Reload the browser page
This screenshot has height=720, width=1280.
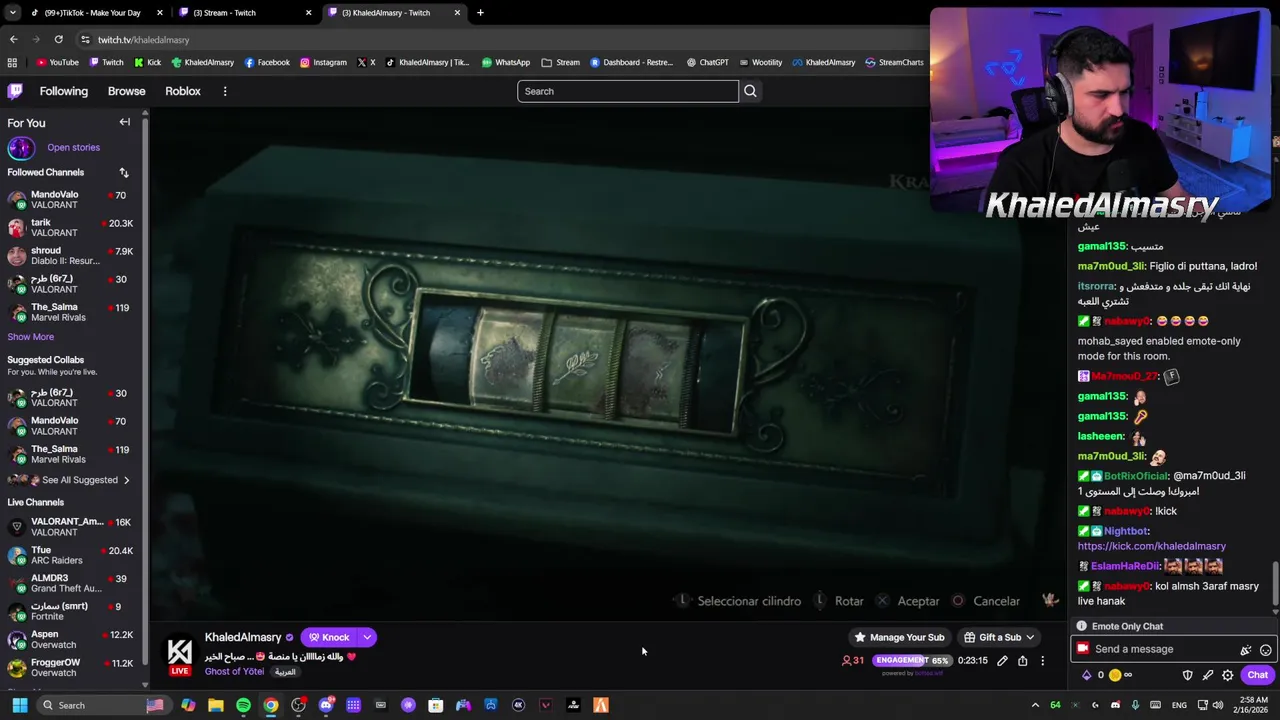pos(58,39)
